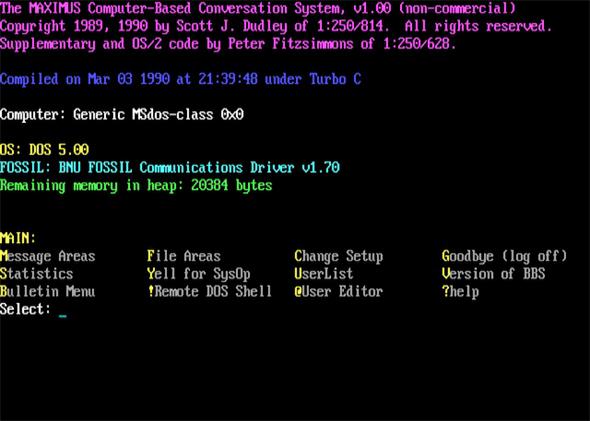Open the User Editor option

point(339,291)
